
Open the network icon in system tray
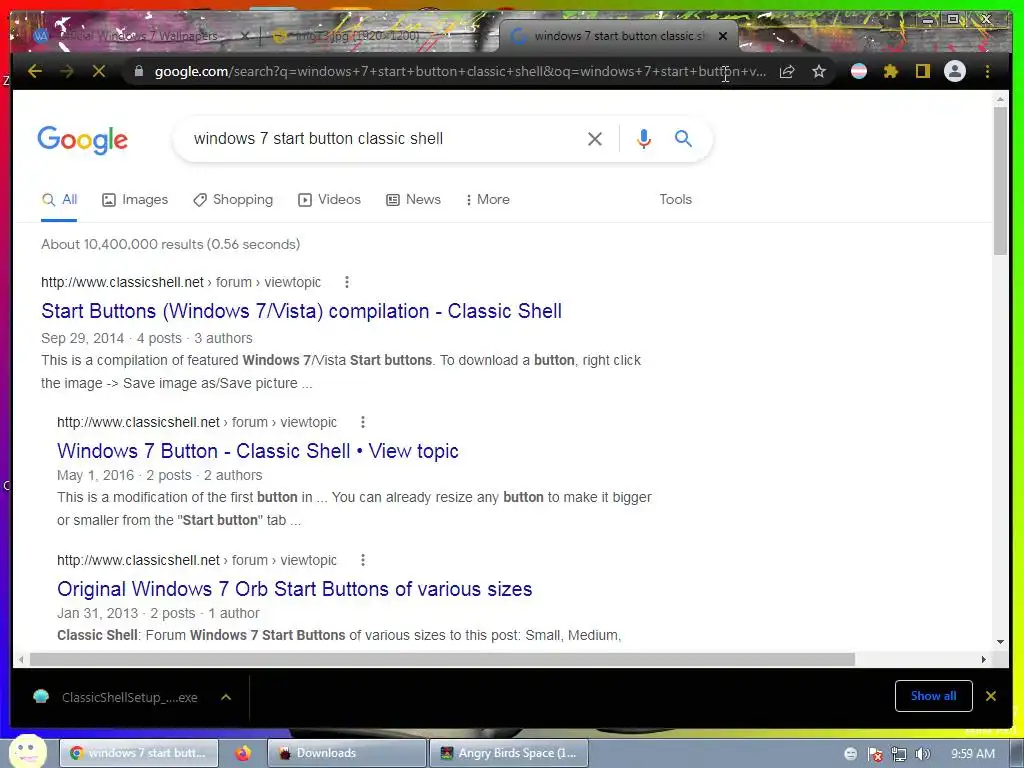[899, 754]
